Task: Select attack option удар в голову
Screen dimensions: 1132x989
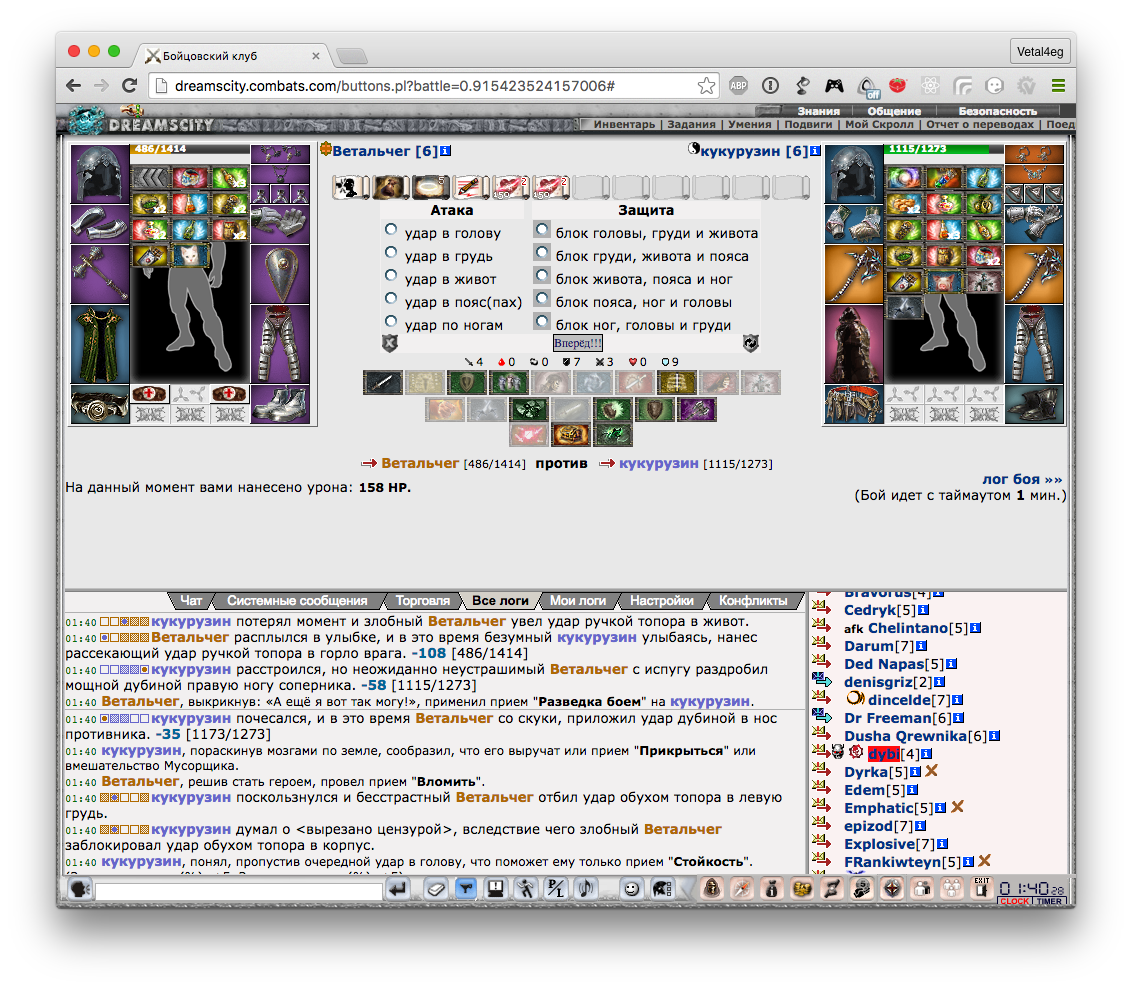Action: pos(391,230)
